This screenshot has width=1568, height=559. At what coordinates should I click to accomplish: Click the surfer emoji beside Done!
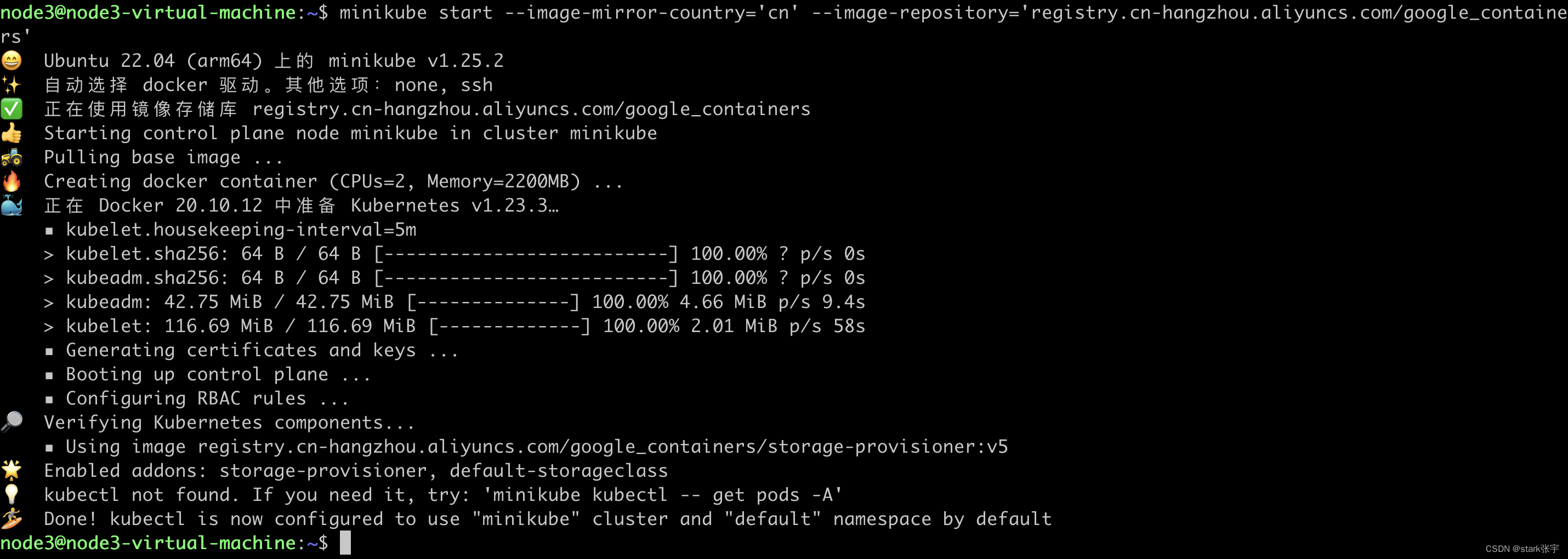(12, 518)
